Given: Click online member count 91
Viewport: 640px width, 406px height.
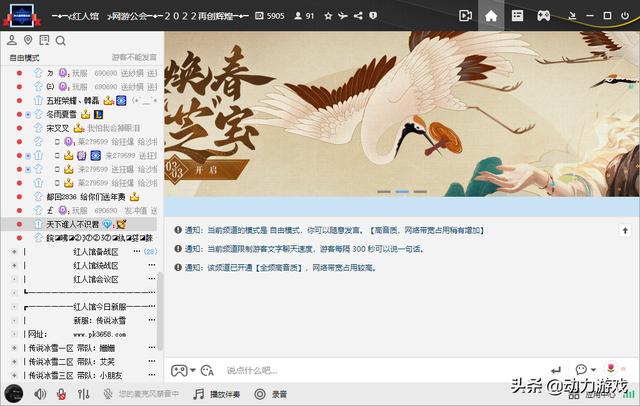Looking at the screenshot, I should 304,16.
